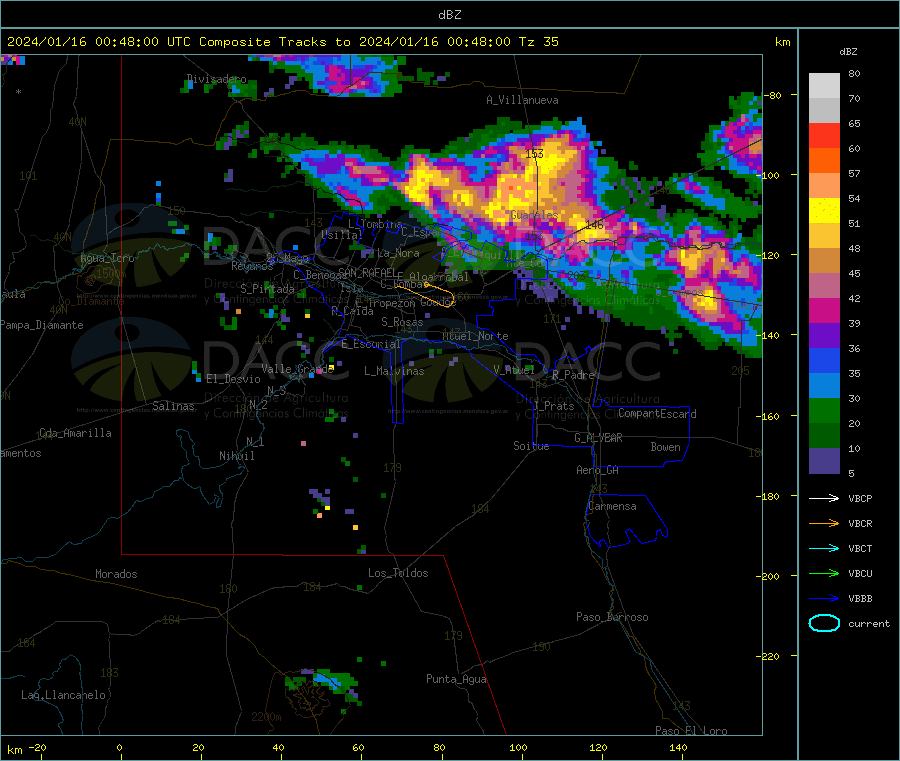Click the 'Pampa_Diamante' map label
This screenshot has width=900, height=761.
pyautogui.click(x=41, y=325)
